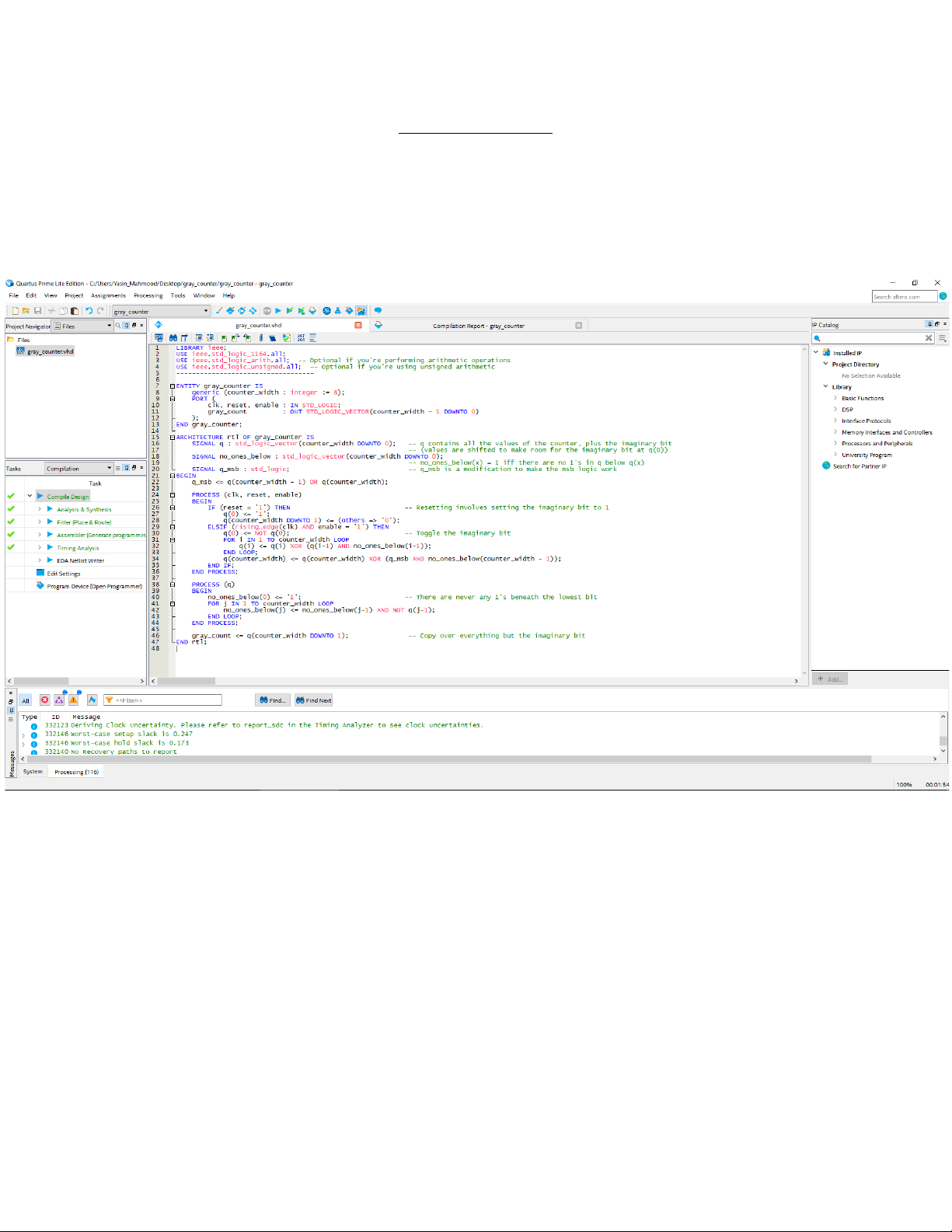The image size is (952, 1232).
Task: Open Pin Planner from the toolbar
Action: coord(242,311)
